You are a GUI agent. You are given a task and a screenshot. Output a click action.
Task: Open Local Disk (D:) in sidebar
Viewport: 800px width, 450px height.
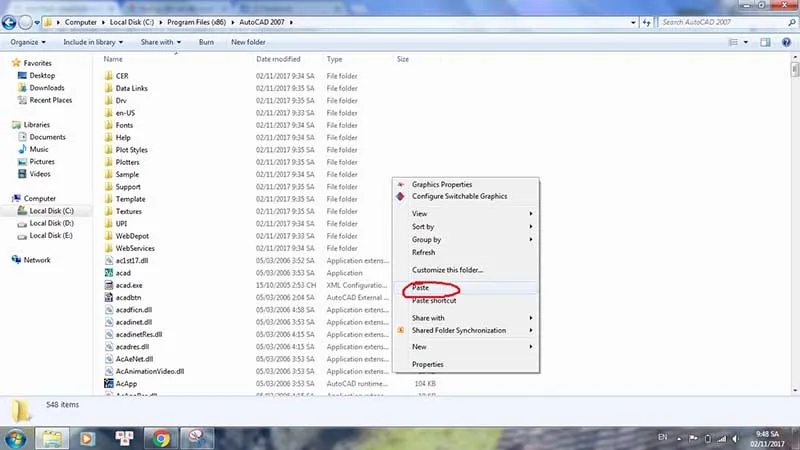[21, 223]
